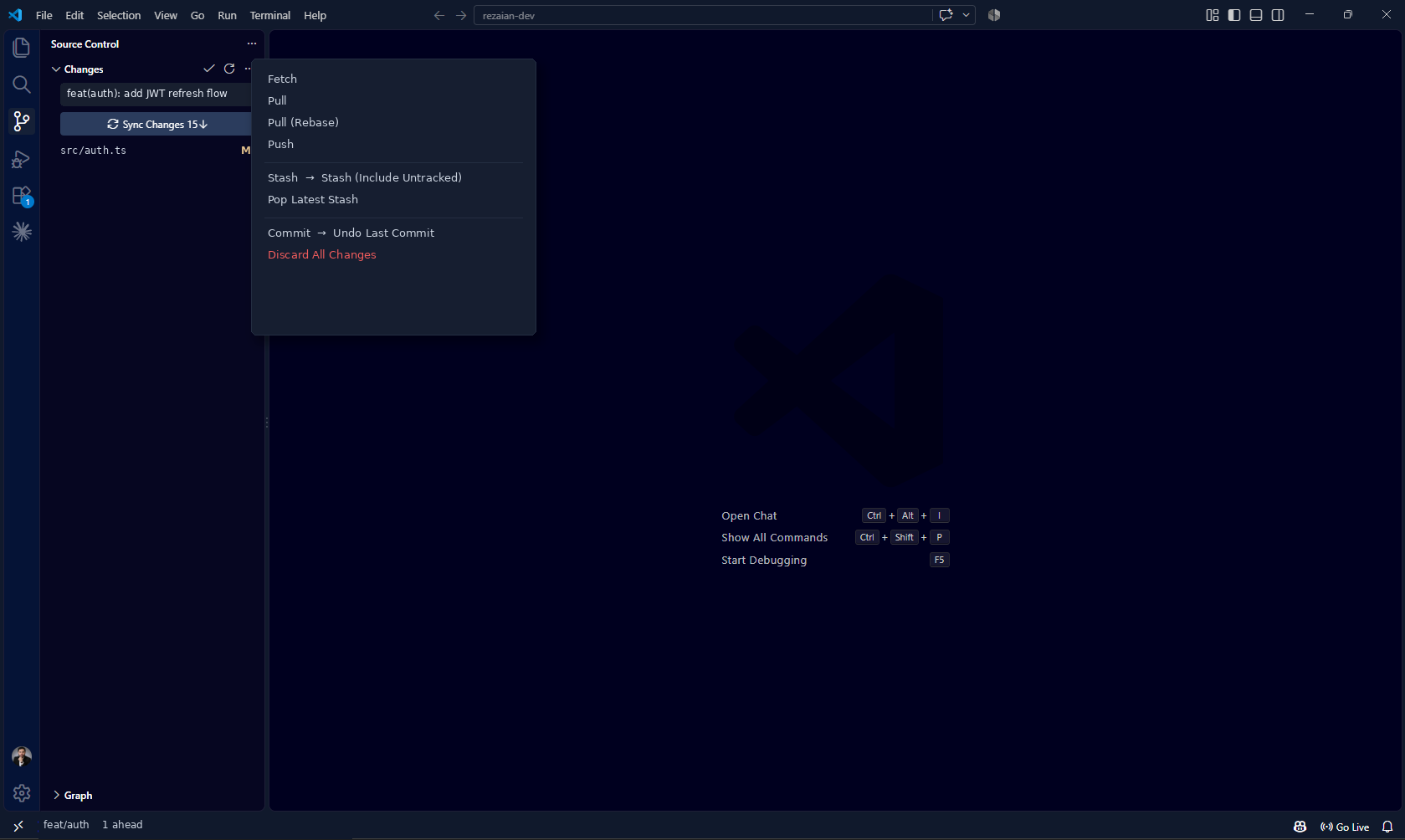1405x840 pixels.
Task: Click the Sync Changes 15 button
Action: tap(157, 124)
